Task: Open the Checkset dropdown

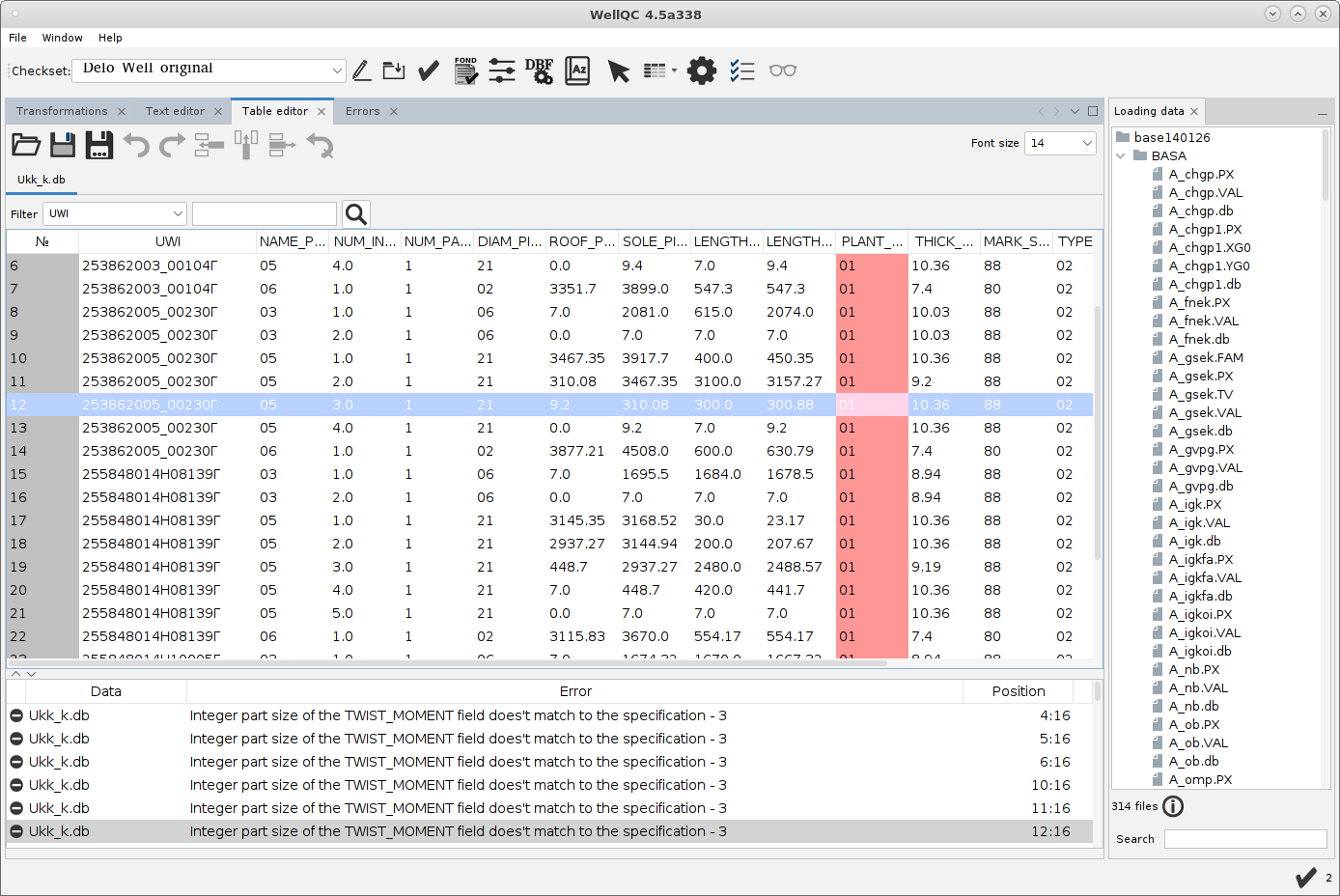Action: point(336,70)
